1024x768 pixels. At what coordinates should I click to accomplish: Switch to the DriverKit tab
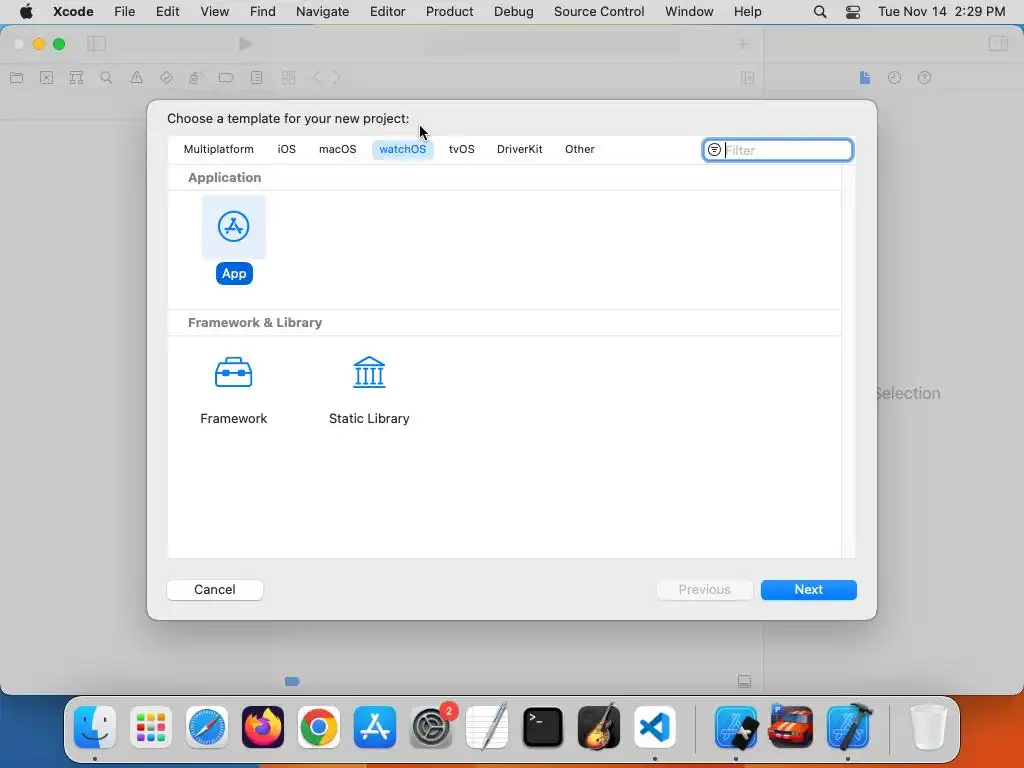[x=519, y=149]
